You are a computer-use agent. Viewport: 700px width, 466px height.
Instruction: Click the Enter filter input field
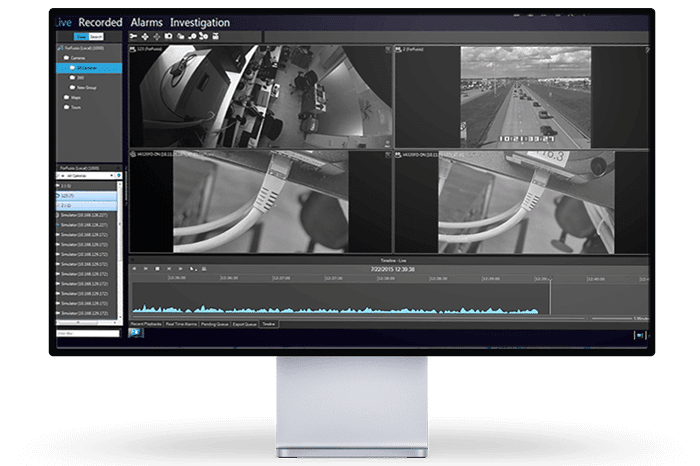click(88, 333)
